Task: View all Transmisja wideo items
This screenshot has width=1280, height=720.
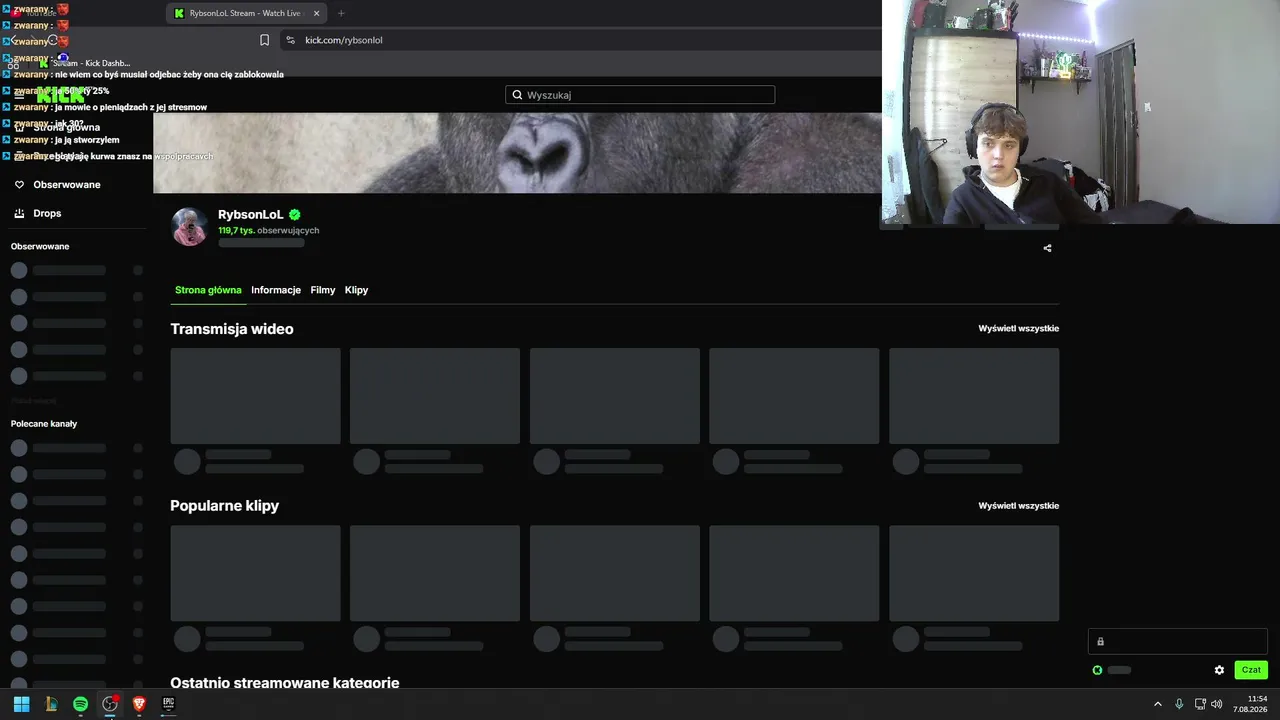Action: point(1019,328)
